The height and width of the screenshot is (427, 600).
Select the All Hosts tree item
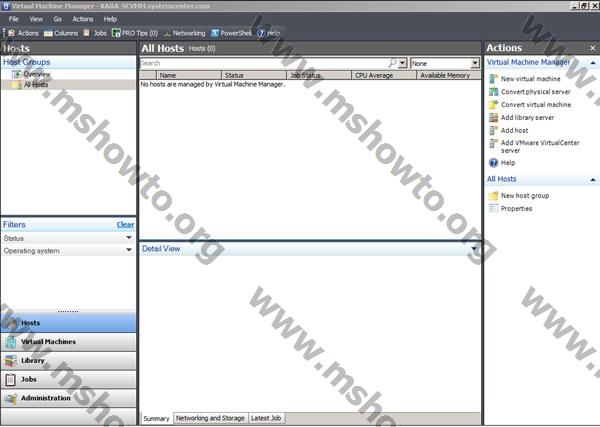[36, 85]
